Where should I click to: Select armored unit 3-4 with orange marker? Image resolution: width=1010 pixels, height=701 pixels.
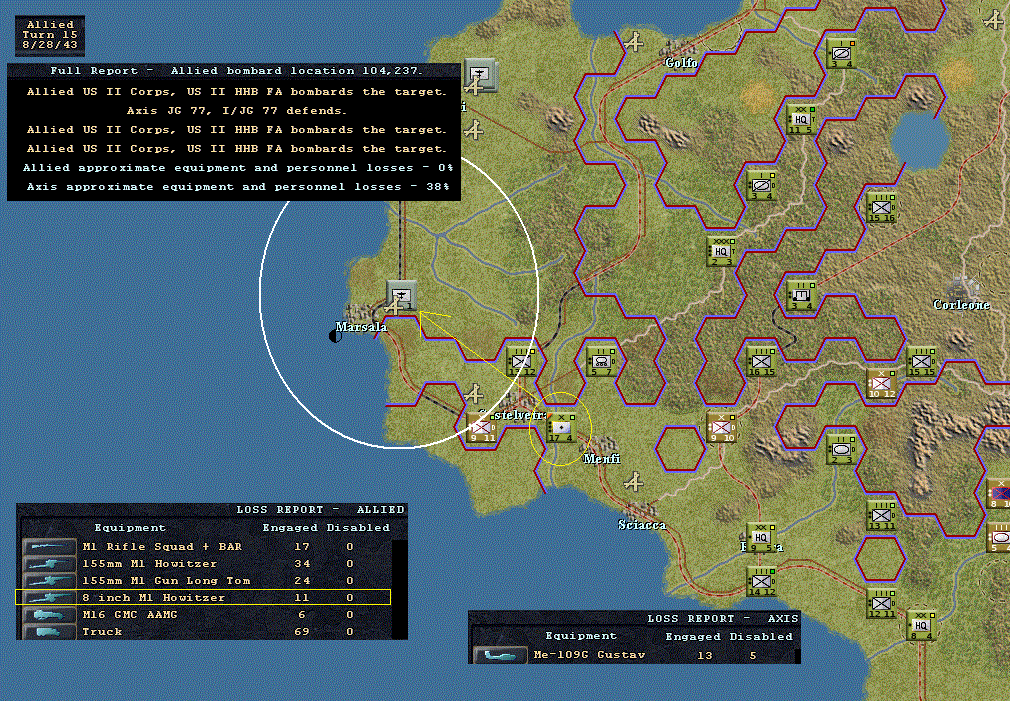841,54
